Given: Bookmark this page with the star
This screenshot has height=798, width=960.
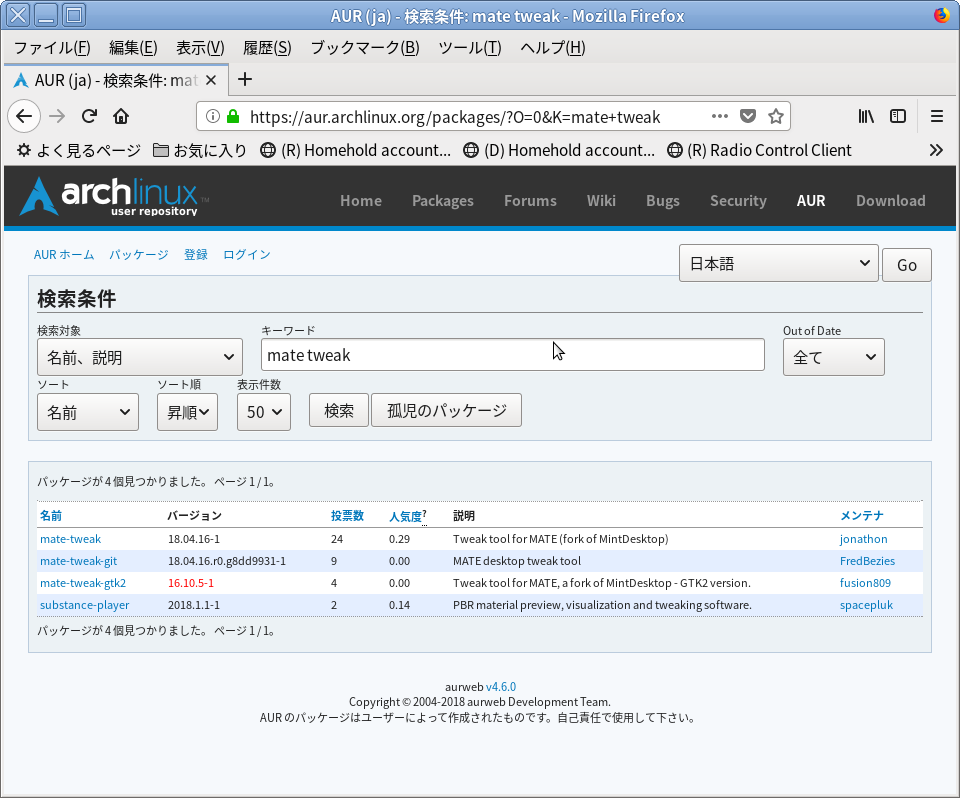Looking at the screenshot, I should pos(776,116).
